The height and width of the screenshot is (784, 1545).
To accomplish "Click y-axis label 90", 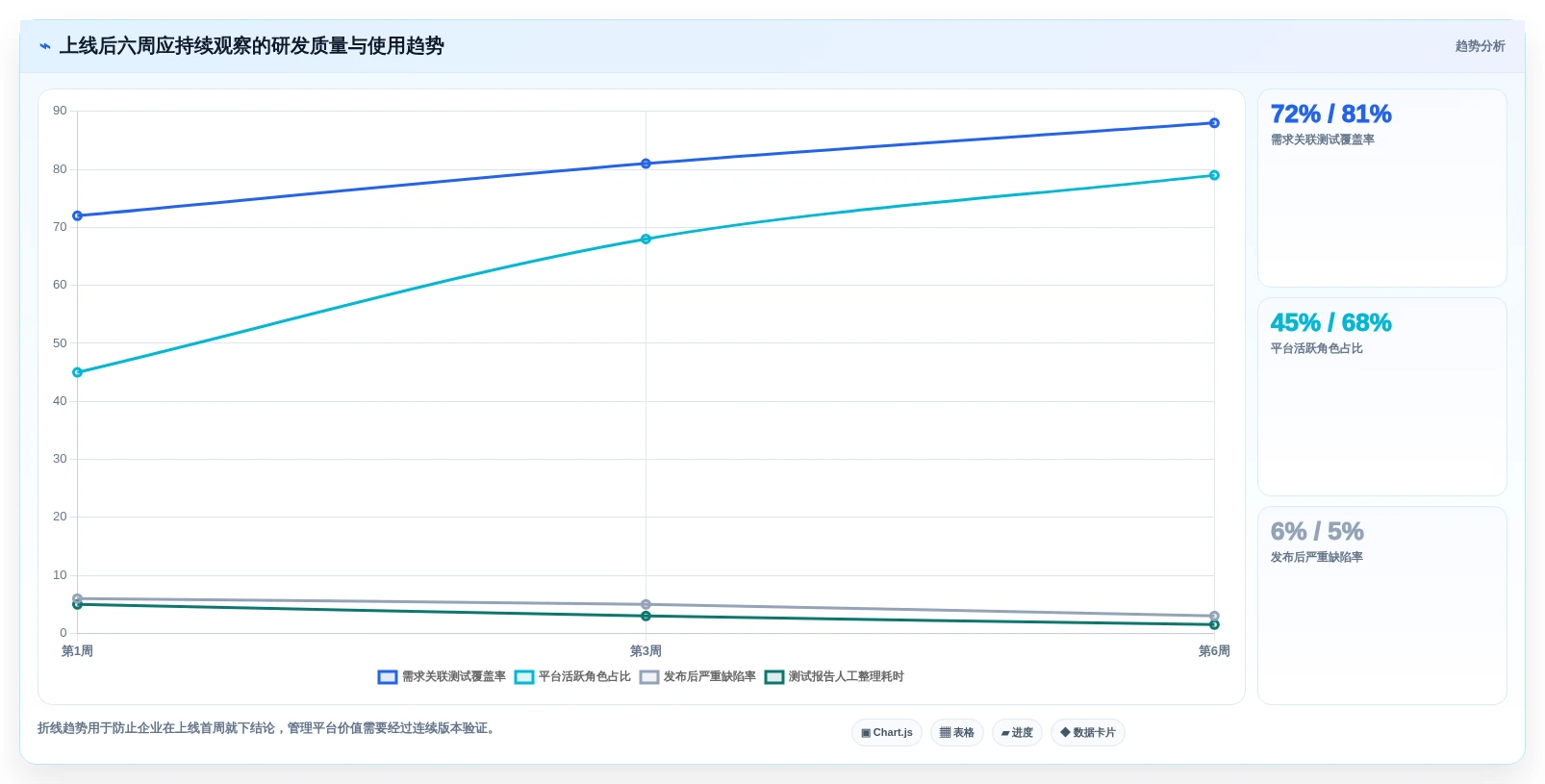I will (60, 111).
